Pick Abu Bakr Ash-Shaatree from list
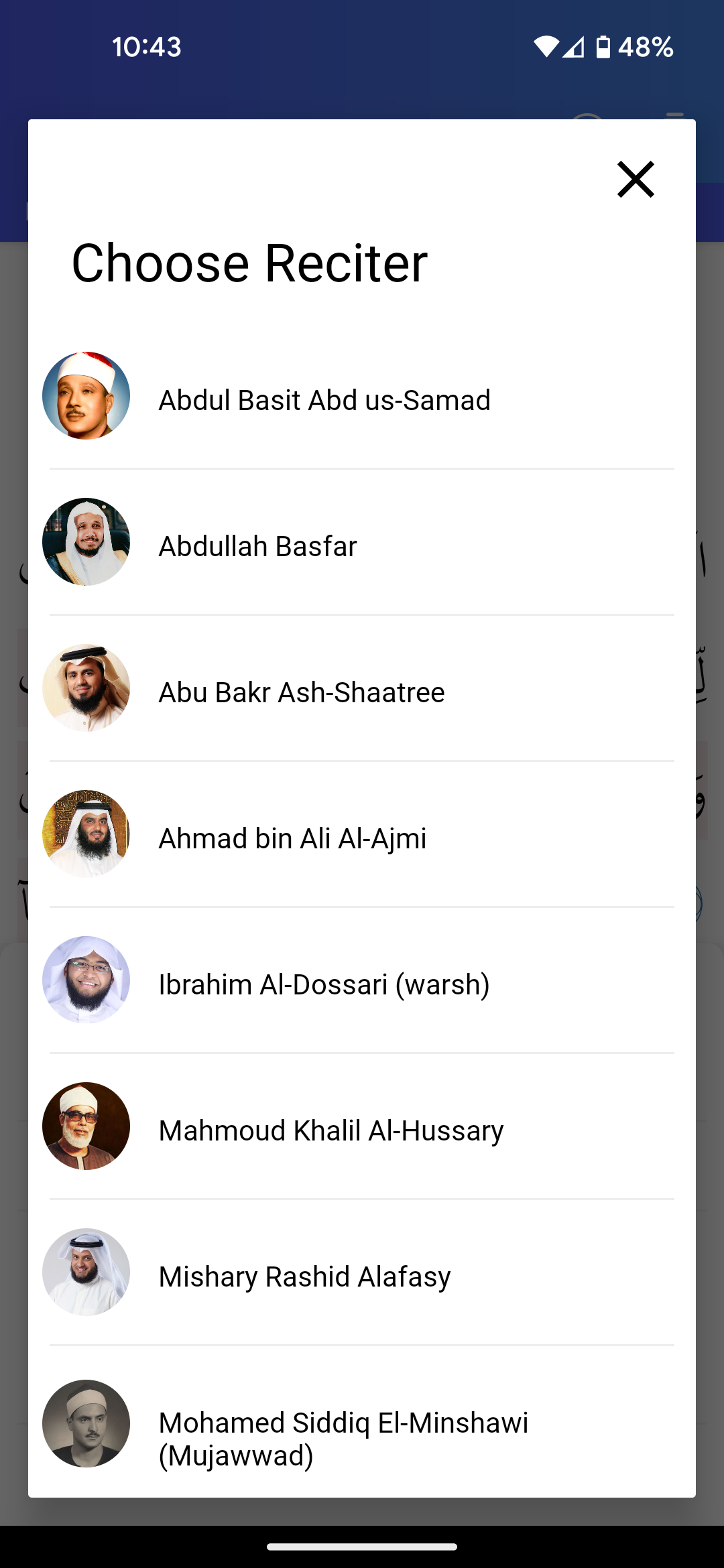 click(x=302, y=692)
